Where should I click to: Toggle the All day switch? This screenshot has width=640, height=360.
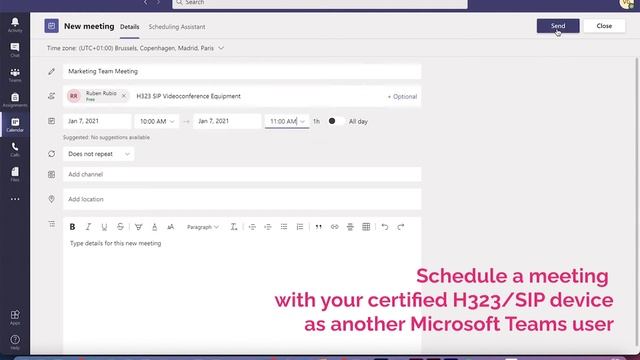point(336,121)
